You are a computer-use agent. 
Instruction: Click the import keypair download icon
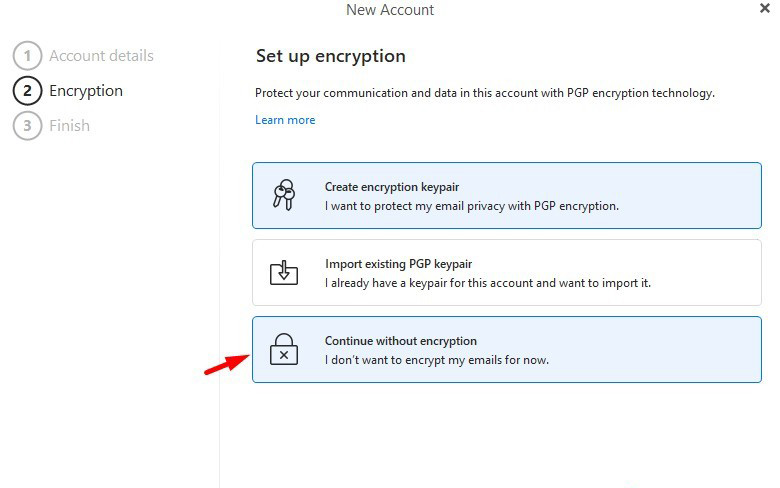(x=284, y=272)
